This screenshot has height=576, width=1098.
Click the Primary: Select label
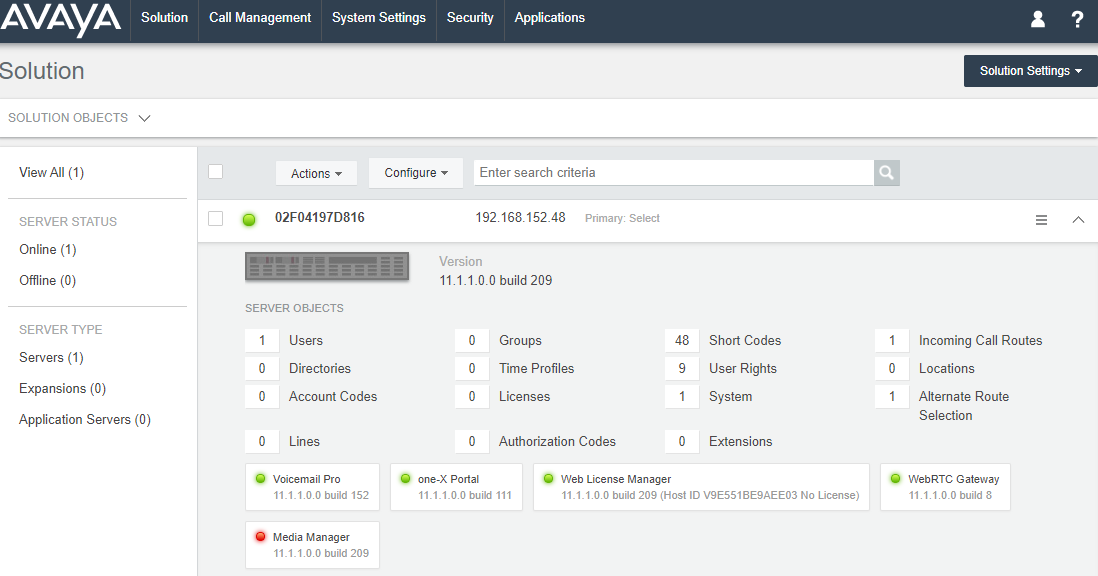623,218
